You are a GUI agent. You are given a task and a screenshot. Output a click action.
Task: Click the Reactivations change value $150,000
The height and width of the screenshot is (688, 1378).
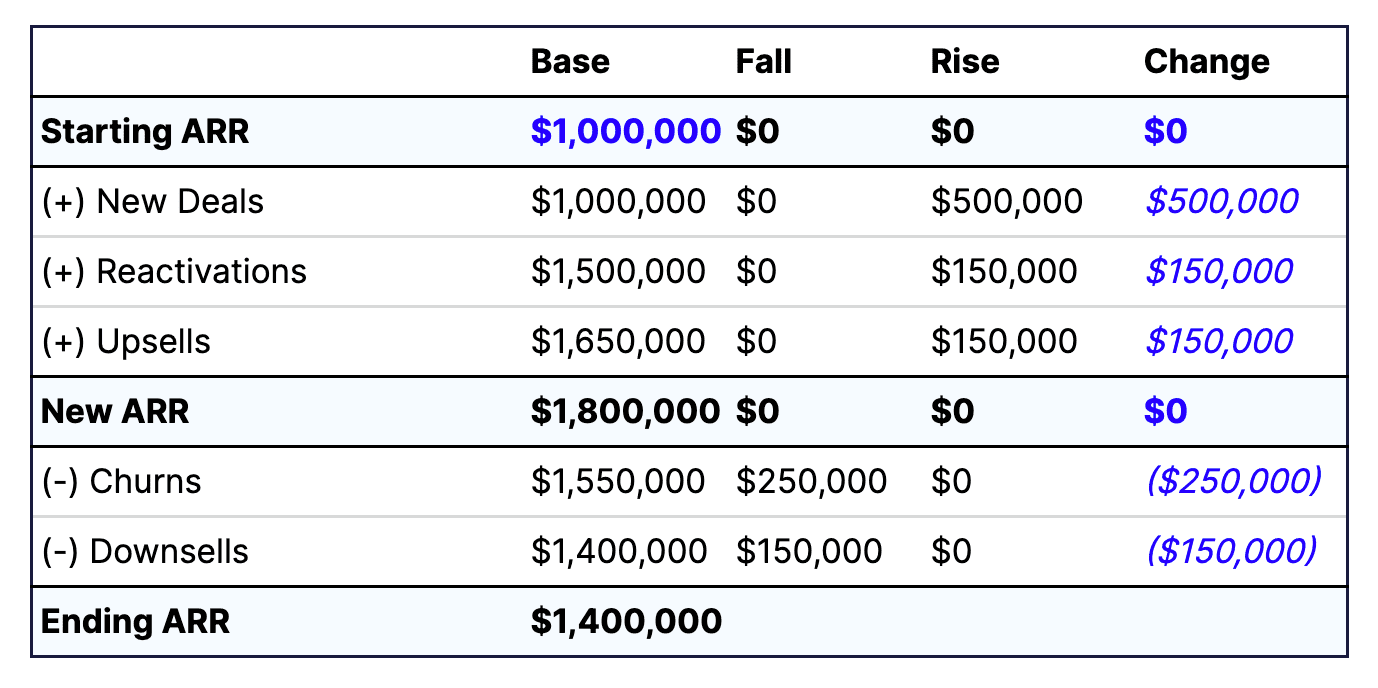[x=1219, y=272]
